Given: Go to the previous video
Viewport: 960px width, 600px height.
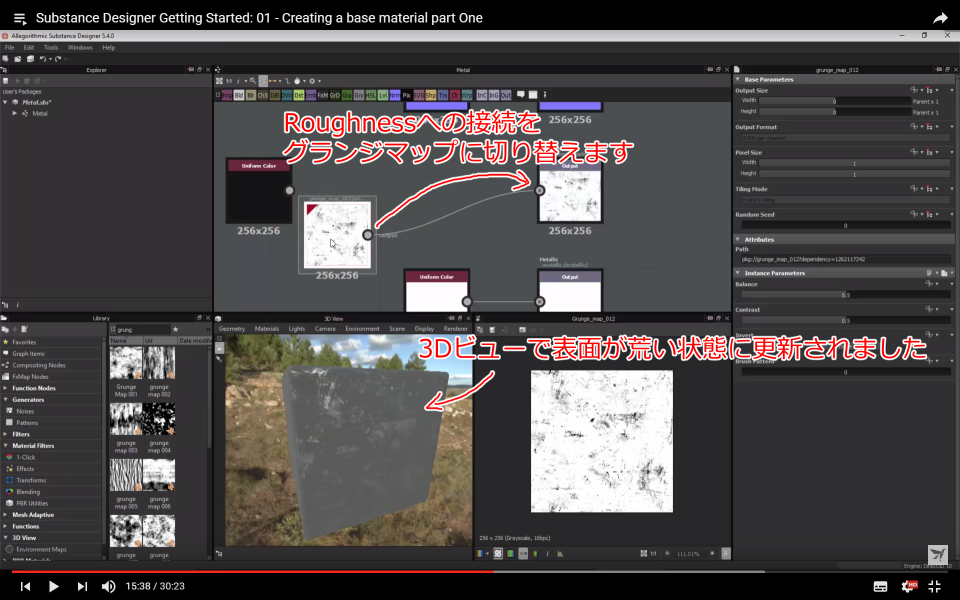Looking at the screenshot, I should (x=25, y=586).
